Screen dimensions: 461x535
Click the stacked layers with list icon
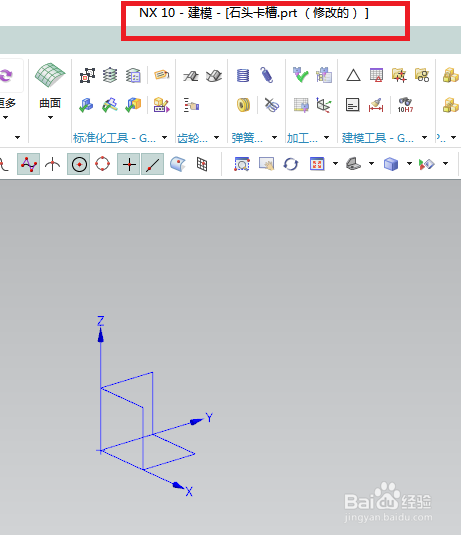pyautogui.click(x=133, y=75)
